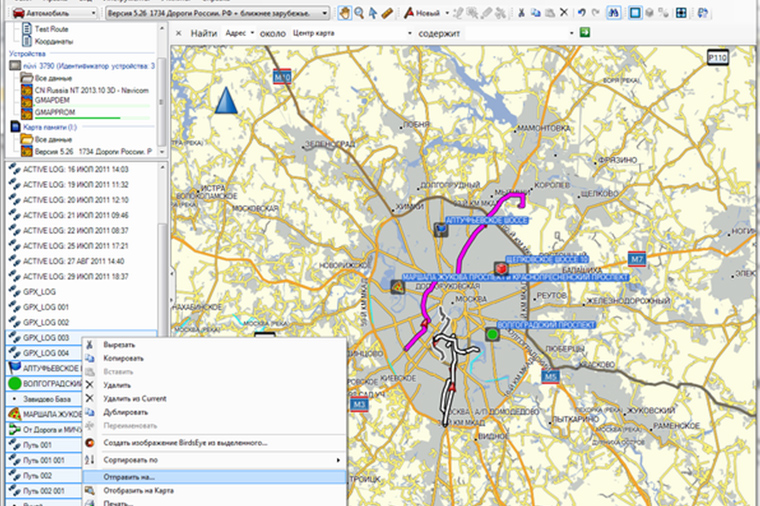Click the M5 highway shield on map

click(x=550, y=376)
